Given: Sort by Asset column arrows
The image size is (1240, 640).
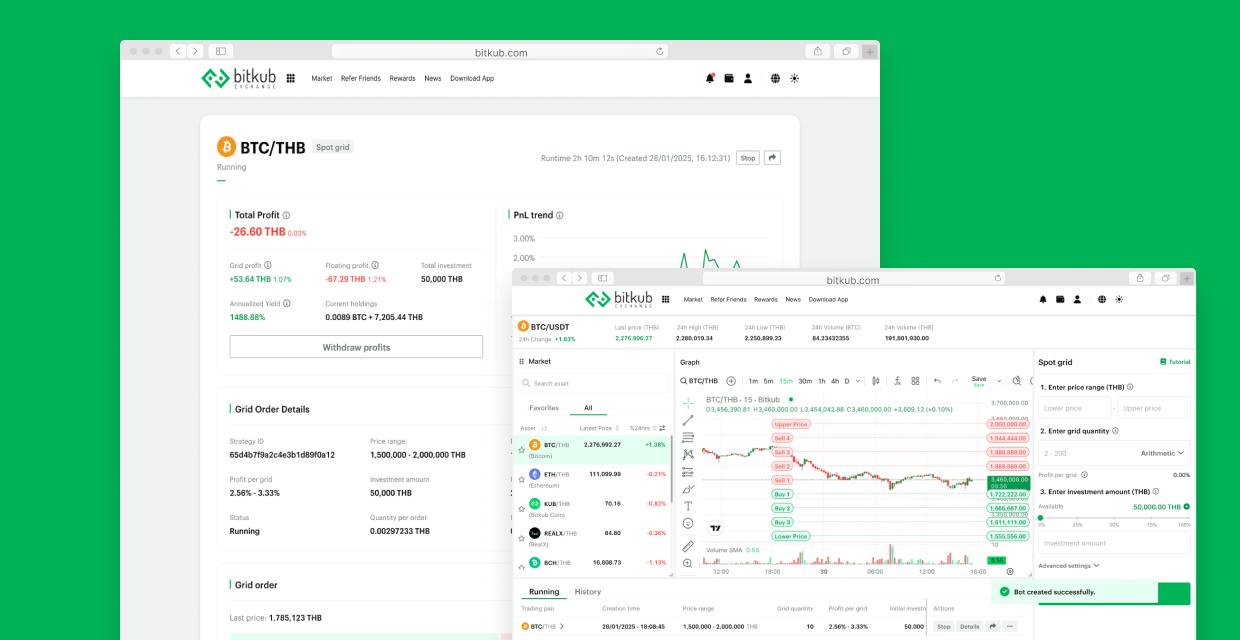Looking at the screenshot, I should click(543, 428).
